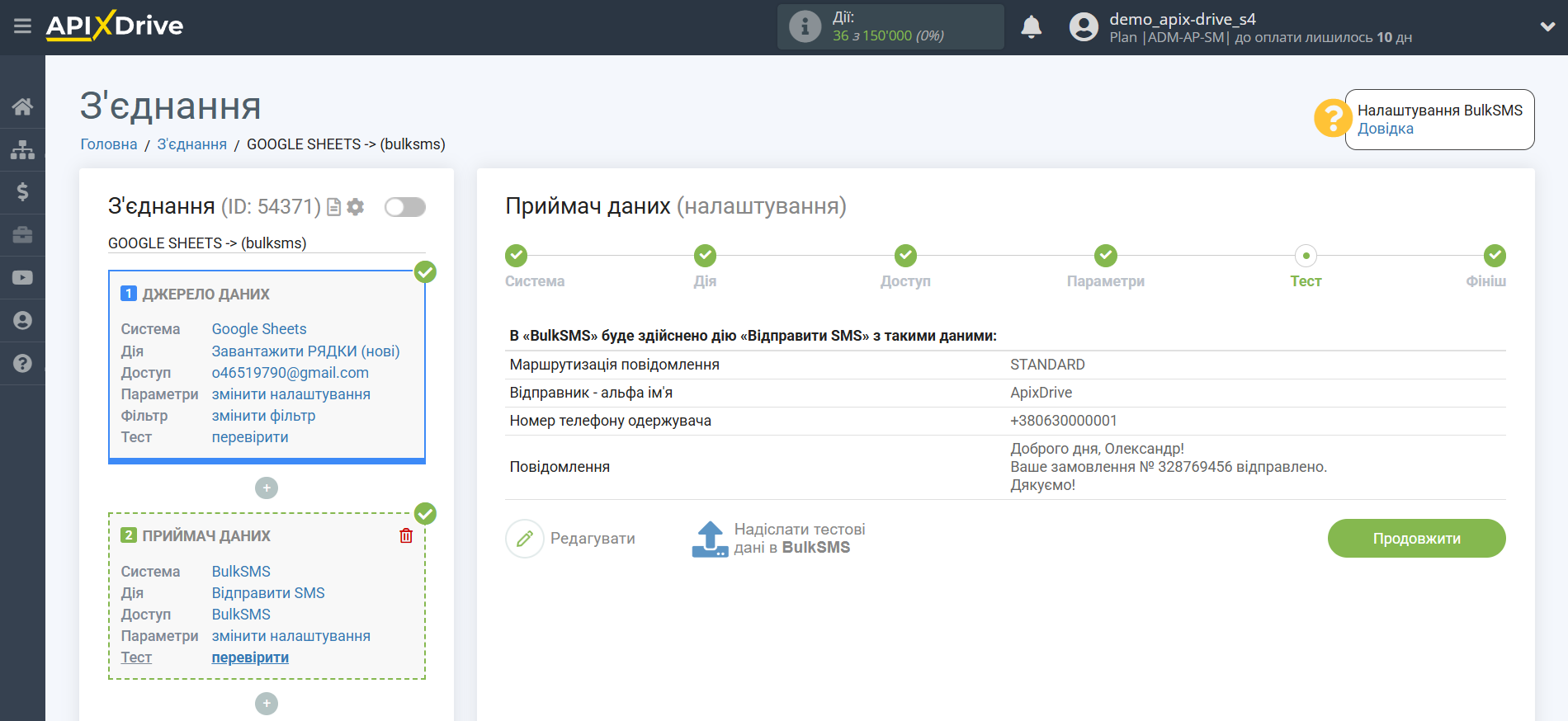Go to the Фініш step

[1495, 256]
